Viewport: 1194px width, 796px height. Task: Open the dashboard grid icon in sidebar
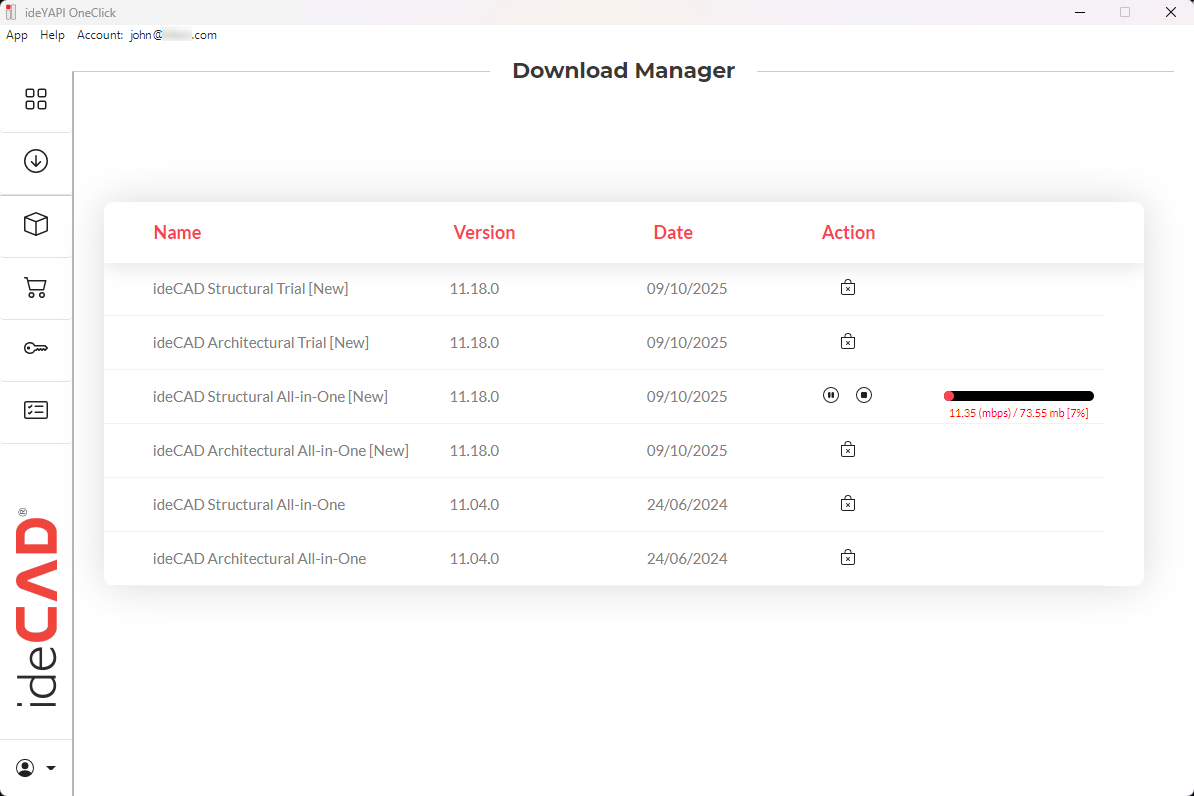pyautogui.click(x=36, y=99)
